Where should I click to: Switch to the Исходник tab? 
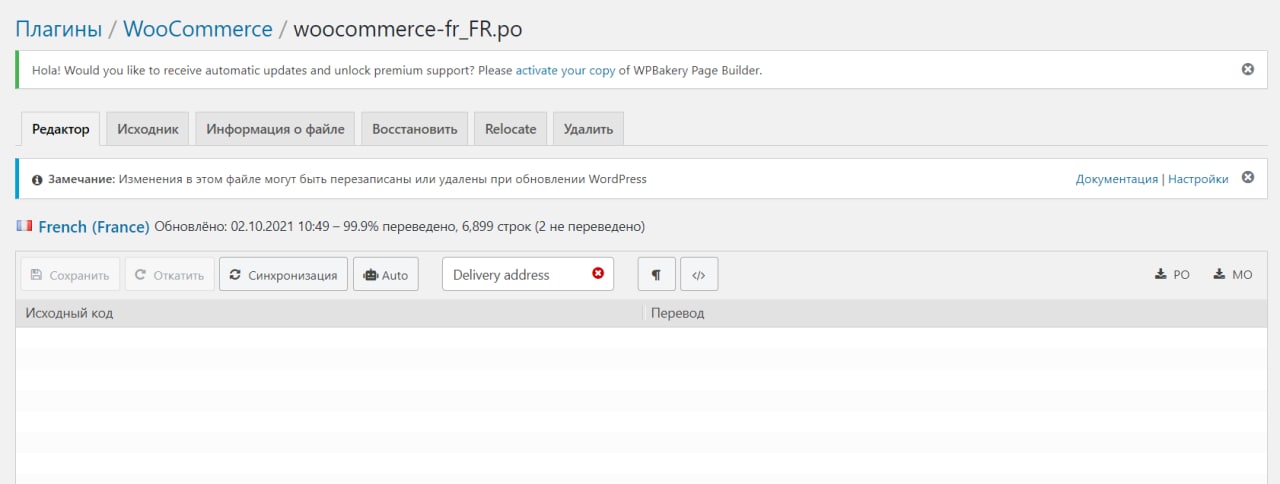click(148, 129)
